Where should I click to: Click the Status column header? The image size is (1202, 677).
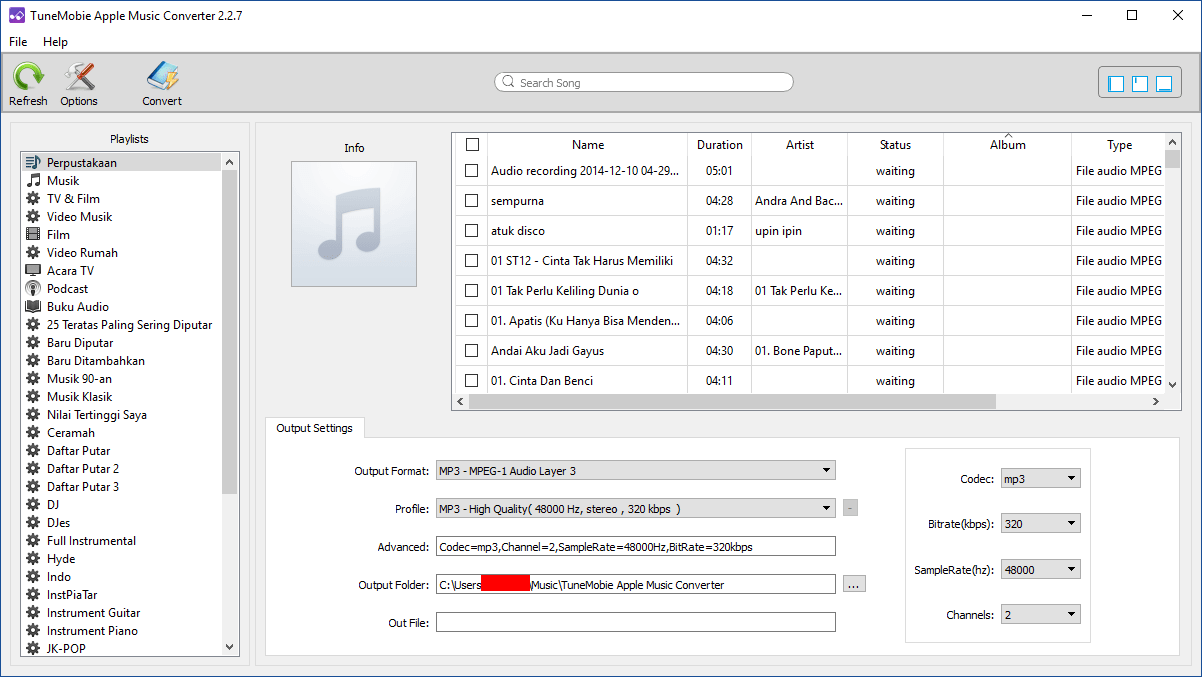pos(895,144)
